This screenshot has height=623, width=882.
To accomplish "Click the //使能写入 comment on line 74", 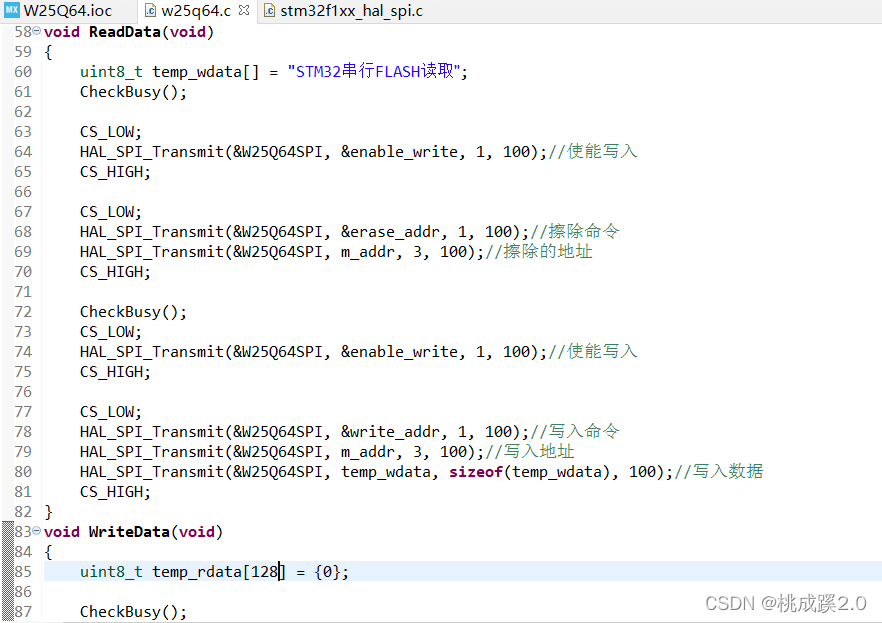I will click(x=593, y=351).
